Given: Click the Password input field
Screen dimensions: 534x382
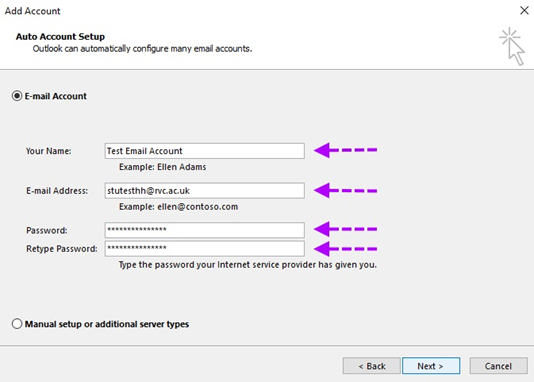Looking at the screenshot, I should 204,230.
